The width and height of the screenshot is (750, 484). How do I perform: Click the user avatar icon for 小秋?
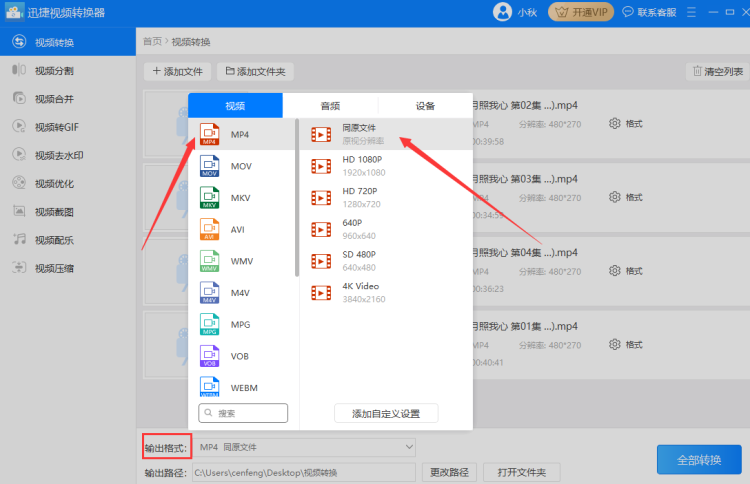(502, 12)
